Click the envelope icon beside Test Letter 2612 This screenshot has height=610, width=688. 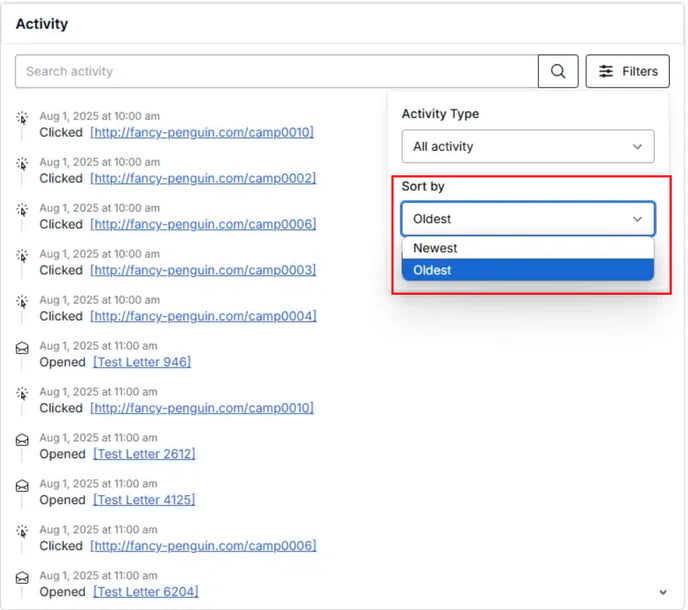point(22,440)
